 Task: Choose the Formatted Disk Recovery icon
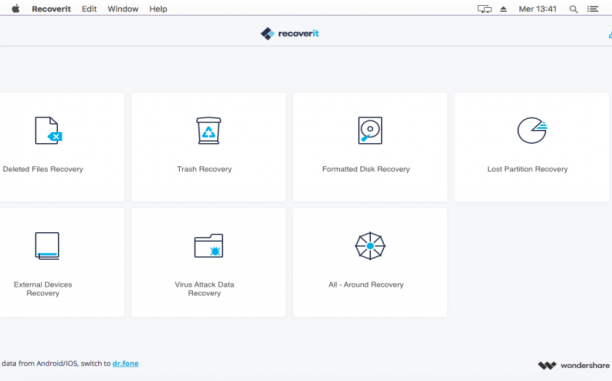point(370,130)
